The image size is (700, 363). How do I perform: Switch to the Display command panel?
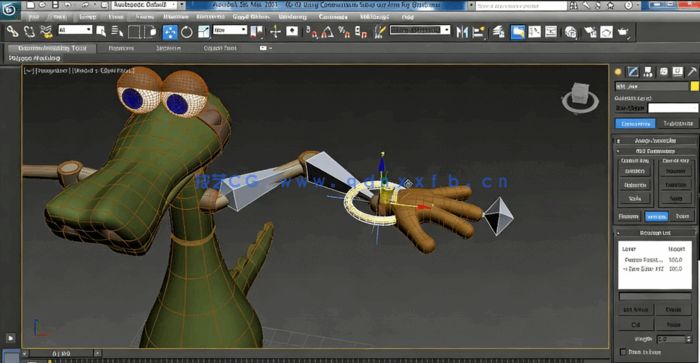678,71
